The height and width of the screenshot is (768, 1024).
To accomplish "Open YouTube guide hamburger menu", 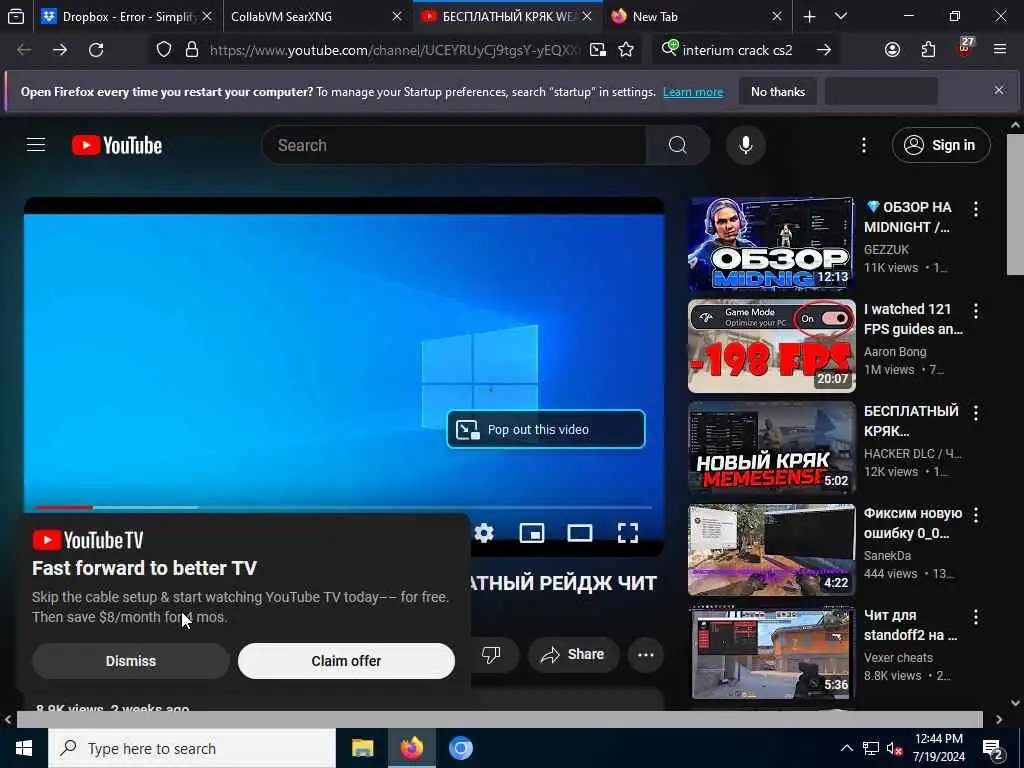I will (x=36, y=145).
